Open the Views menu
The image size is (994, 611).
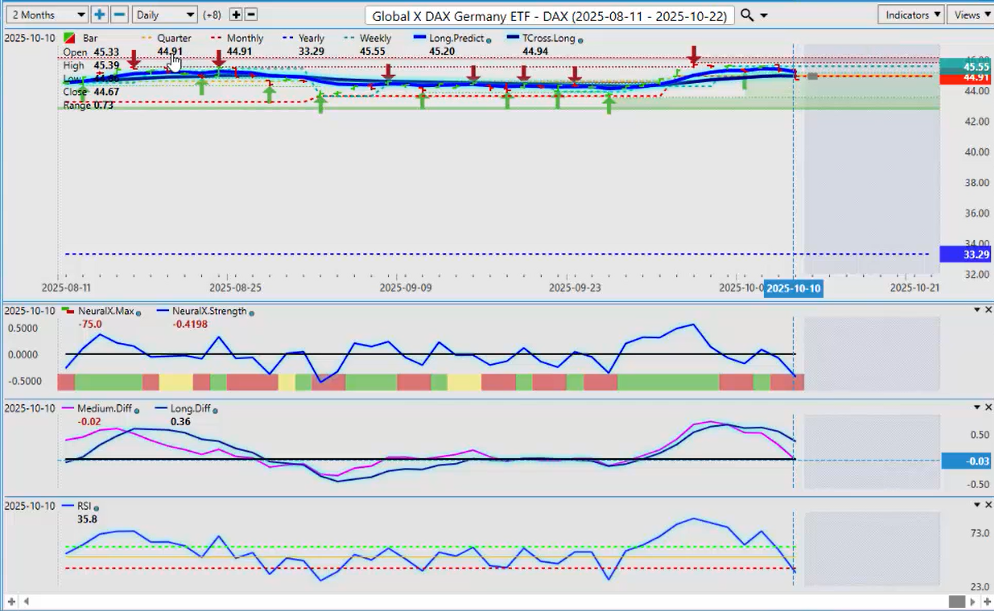click(x=968, y=15)
